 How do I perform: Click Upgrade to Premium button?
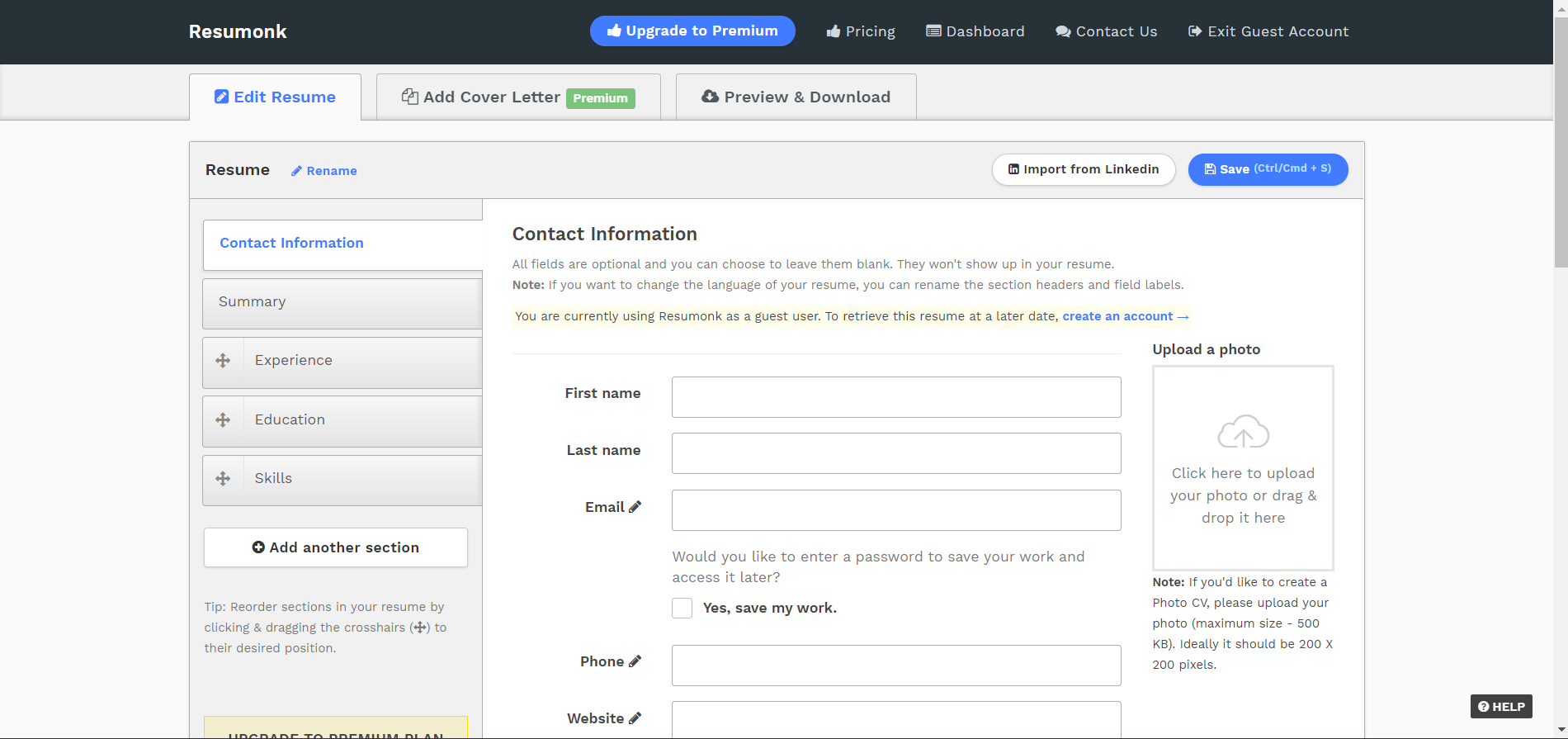(x=692, y=31)
